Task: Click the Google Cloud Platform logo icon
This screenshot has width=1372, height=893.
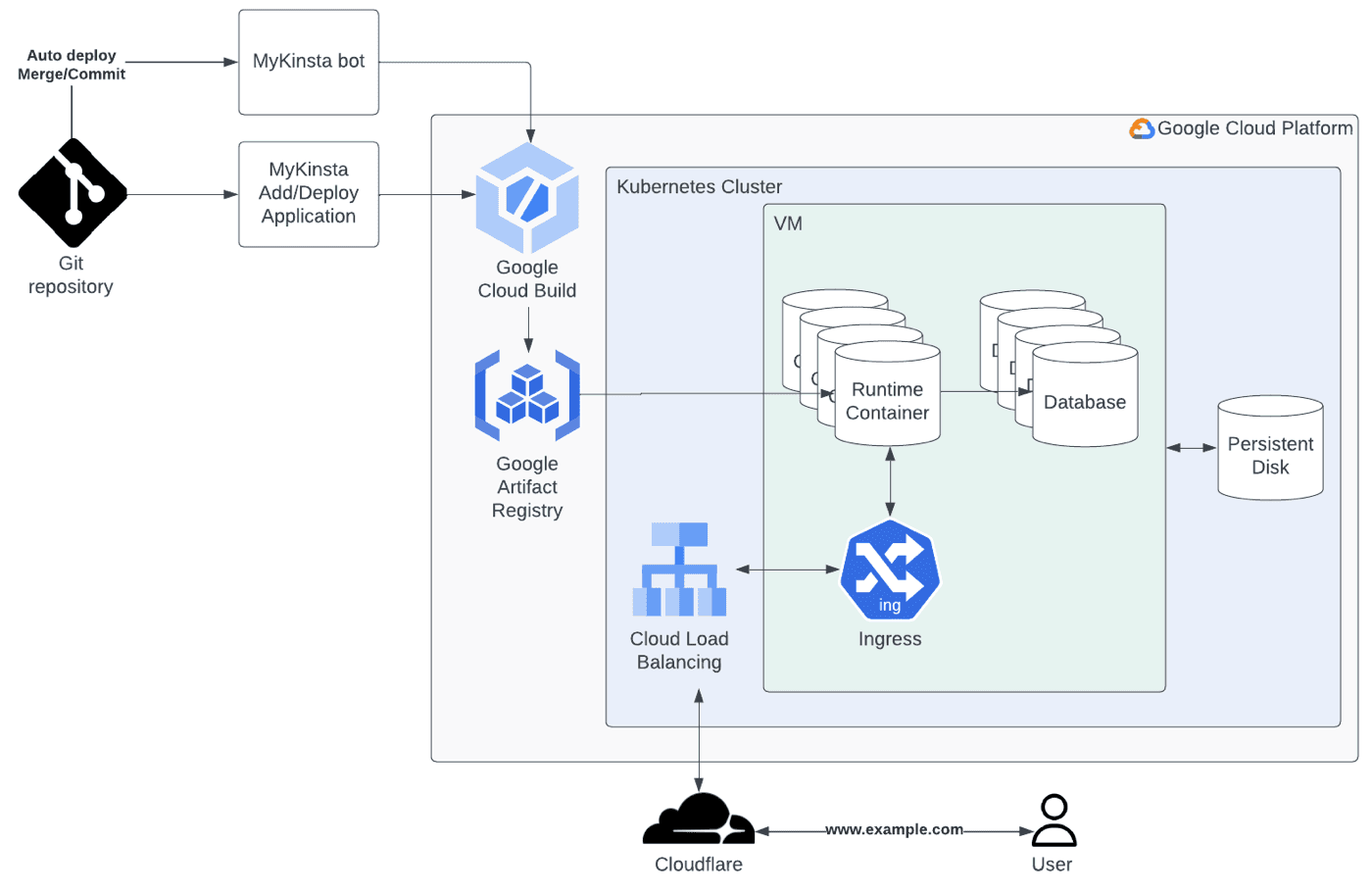Action: (1142, 128)
